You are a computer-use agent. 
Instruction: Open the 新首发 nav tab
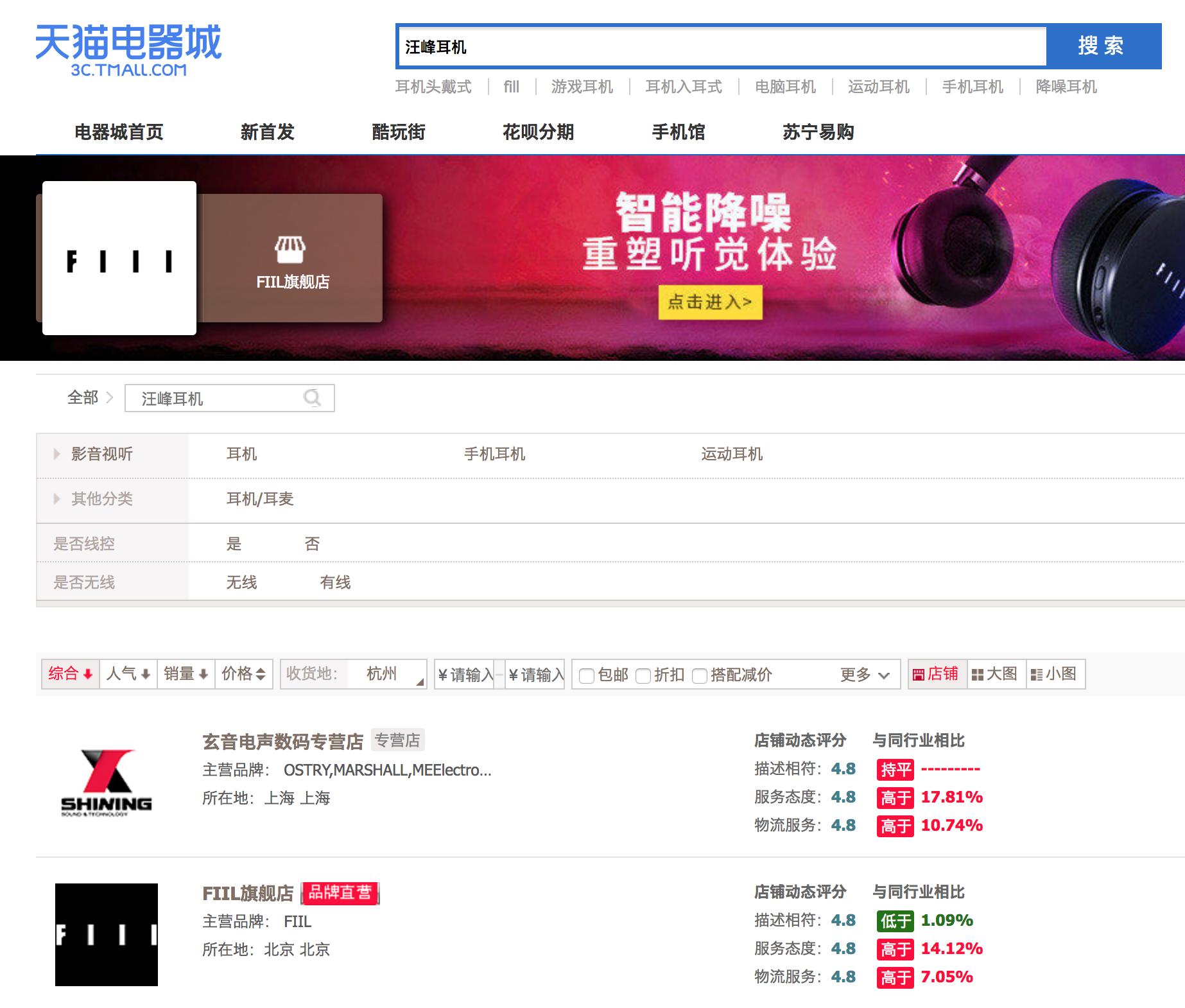[x=267, y=132]
